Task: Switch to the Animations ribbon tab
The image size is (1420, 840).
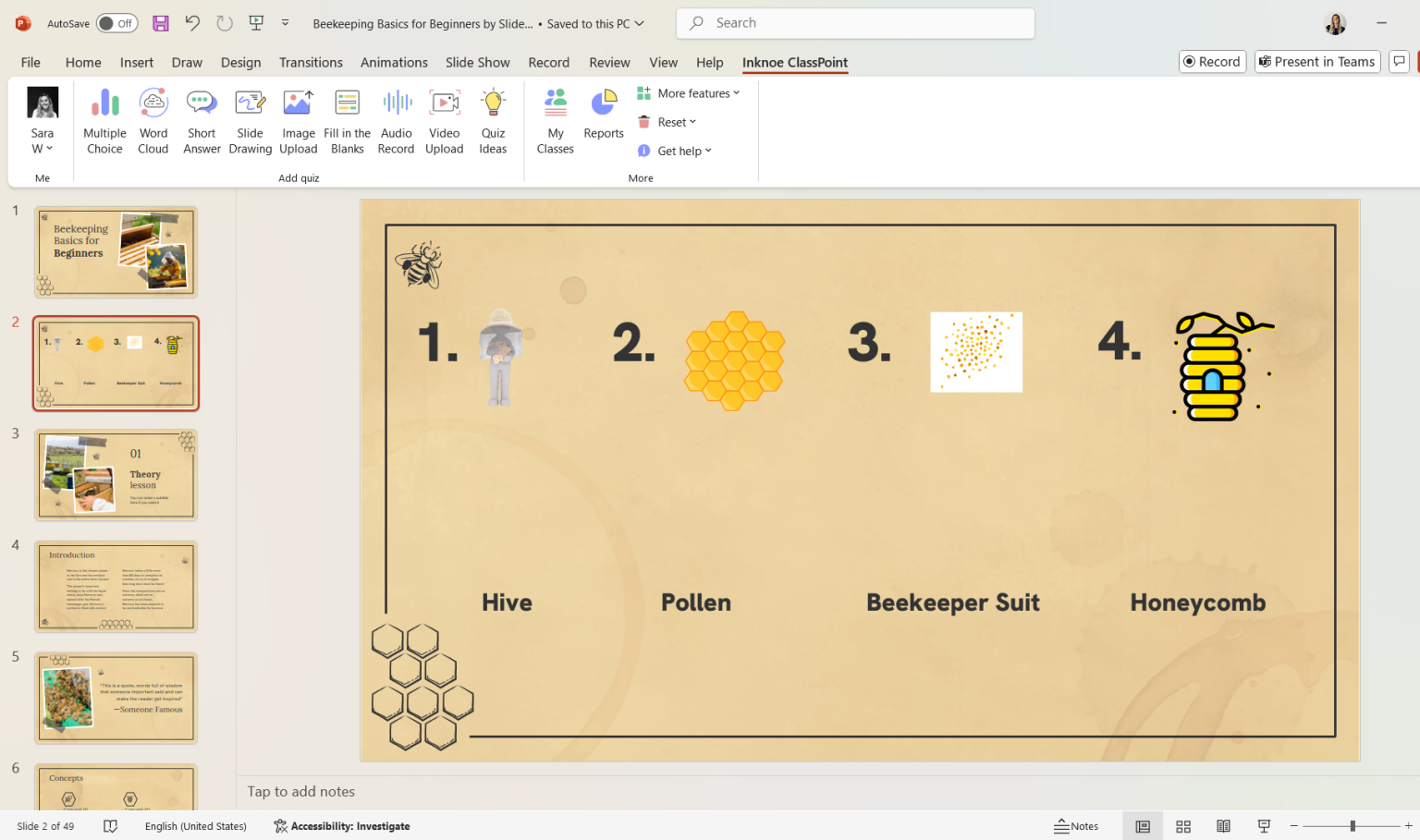Action: pyautogui.click(x=394, y=62)
